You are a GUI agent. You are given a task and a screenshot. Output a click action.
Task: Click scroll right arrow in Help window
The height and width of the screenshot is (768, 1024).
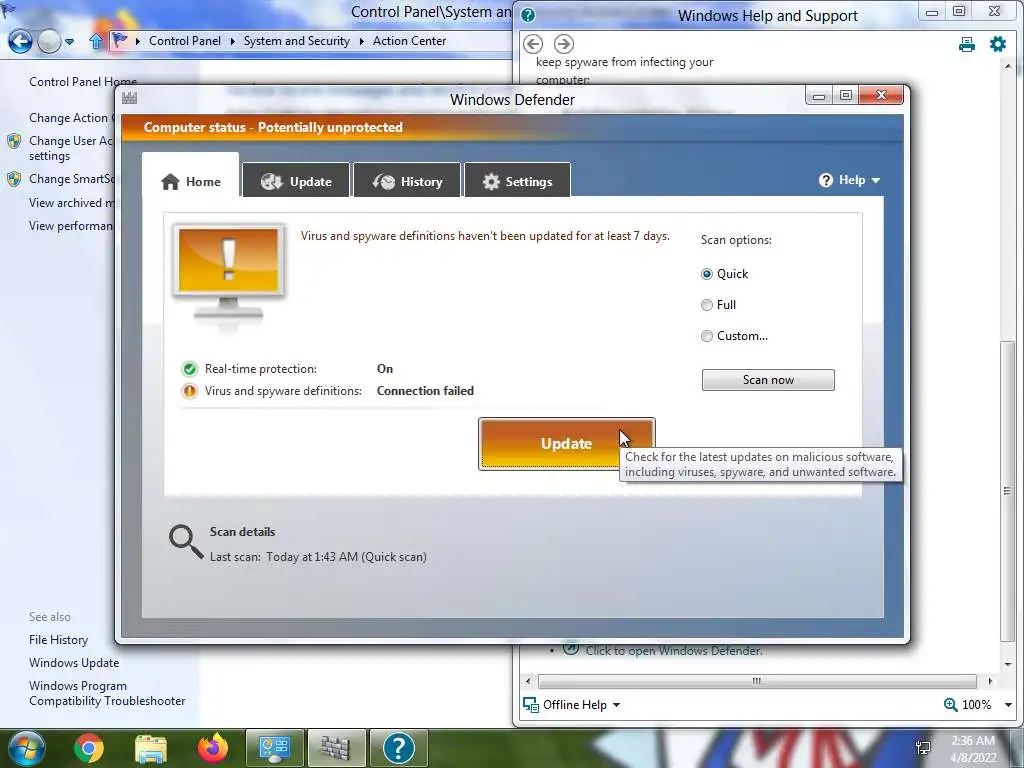pyautogui.click(x=990, y=681)
